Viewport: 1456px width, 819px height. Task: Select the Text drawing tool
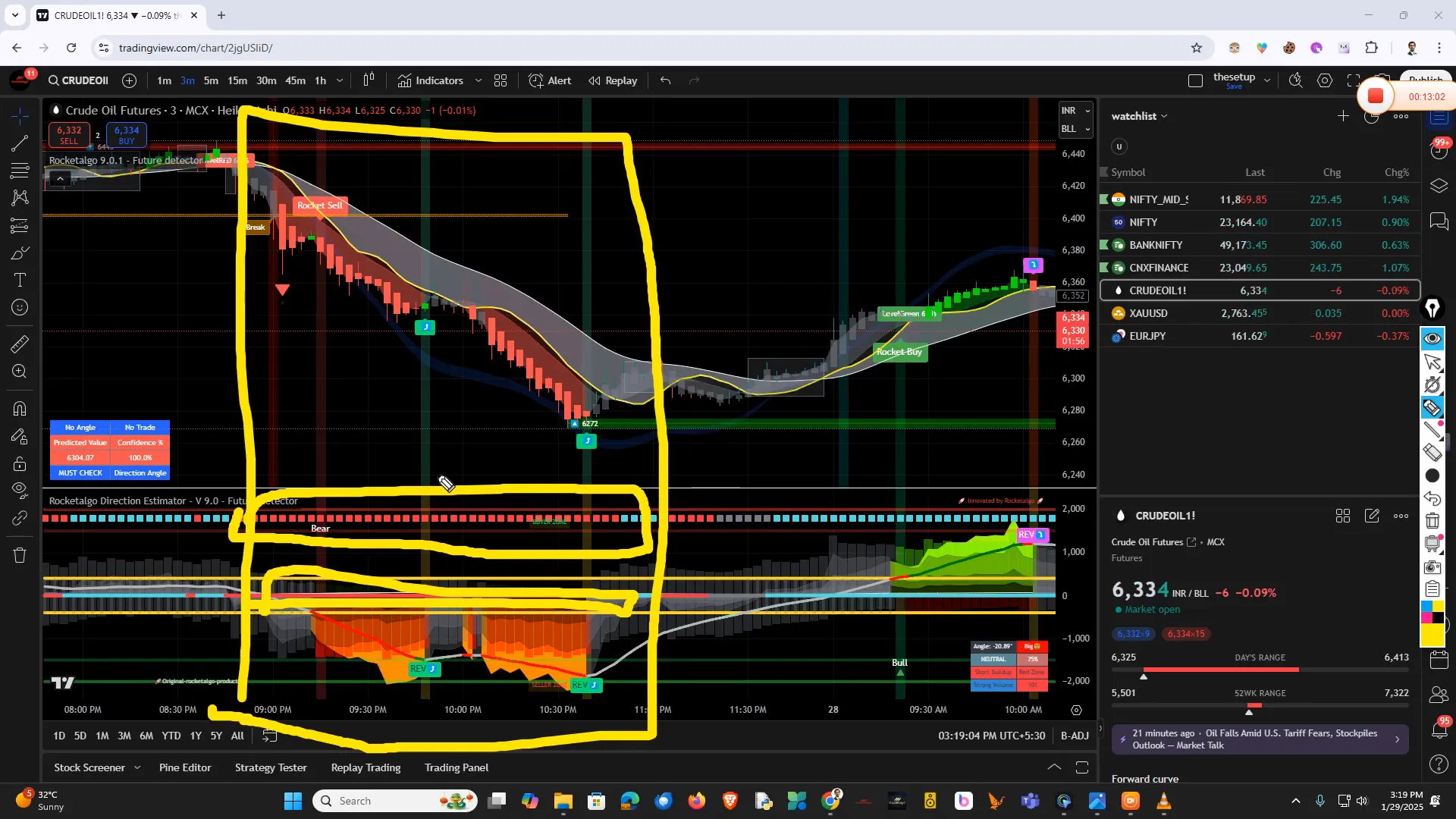19,280
